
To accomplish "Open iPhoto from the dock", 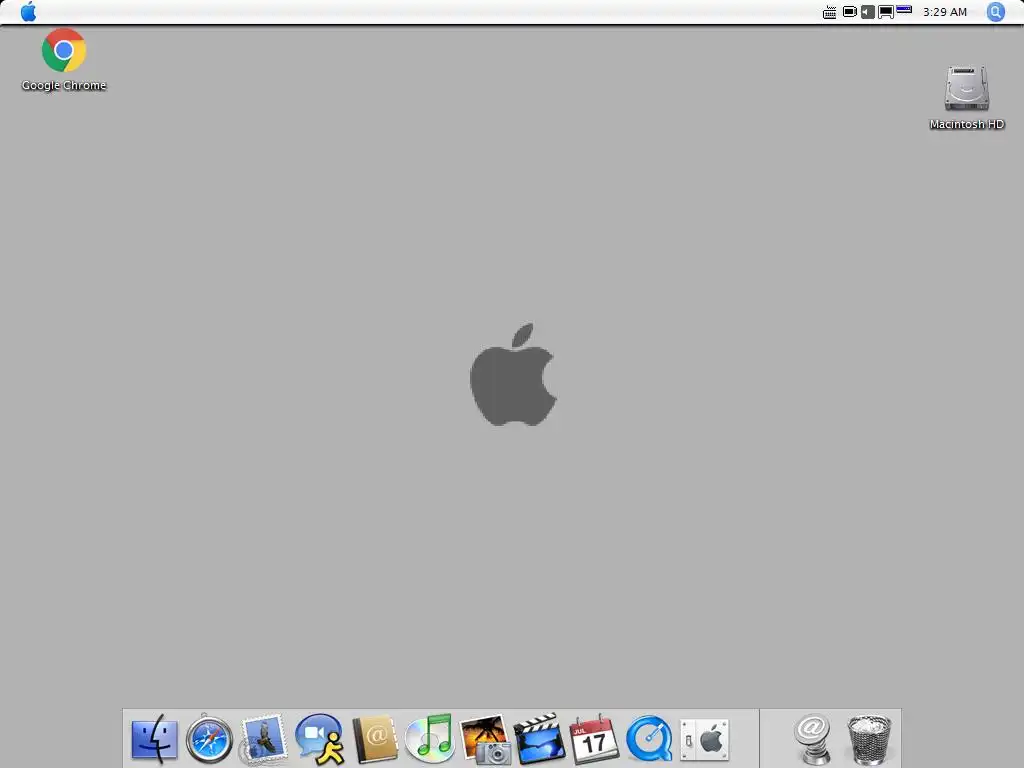I will [x=485, y=739].
